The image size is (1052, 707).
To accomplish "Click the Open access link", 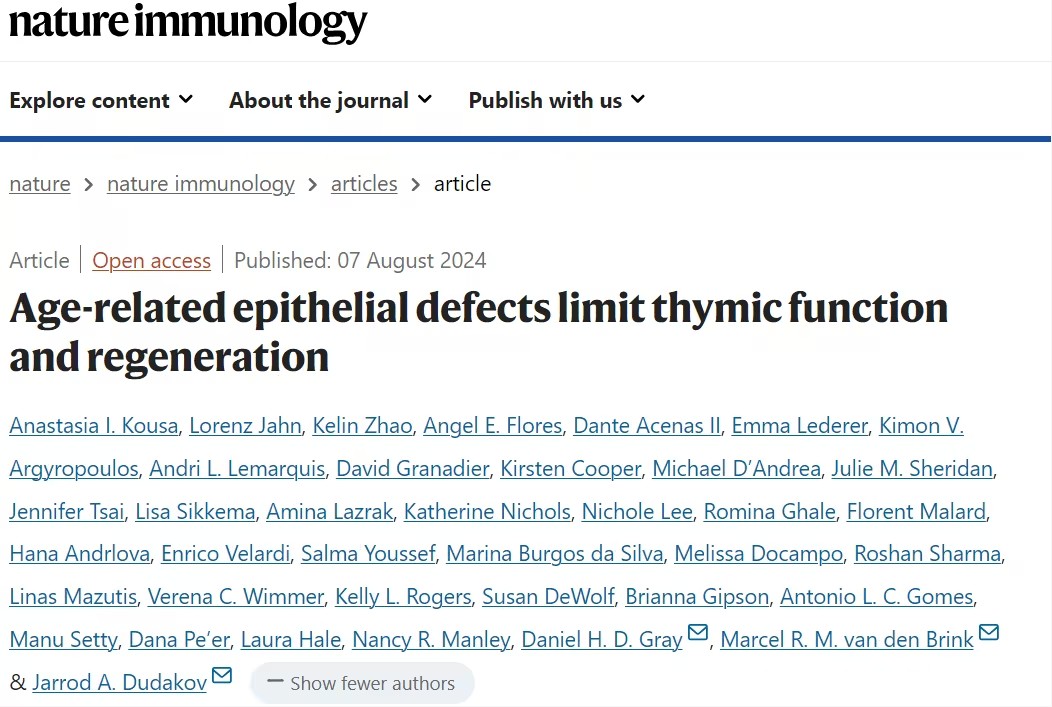I will coord(152,261).
